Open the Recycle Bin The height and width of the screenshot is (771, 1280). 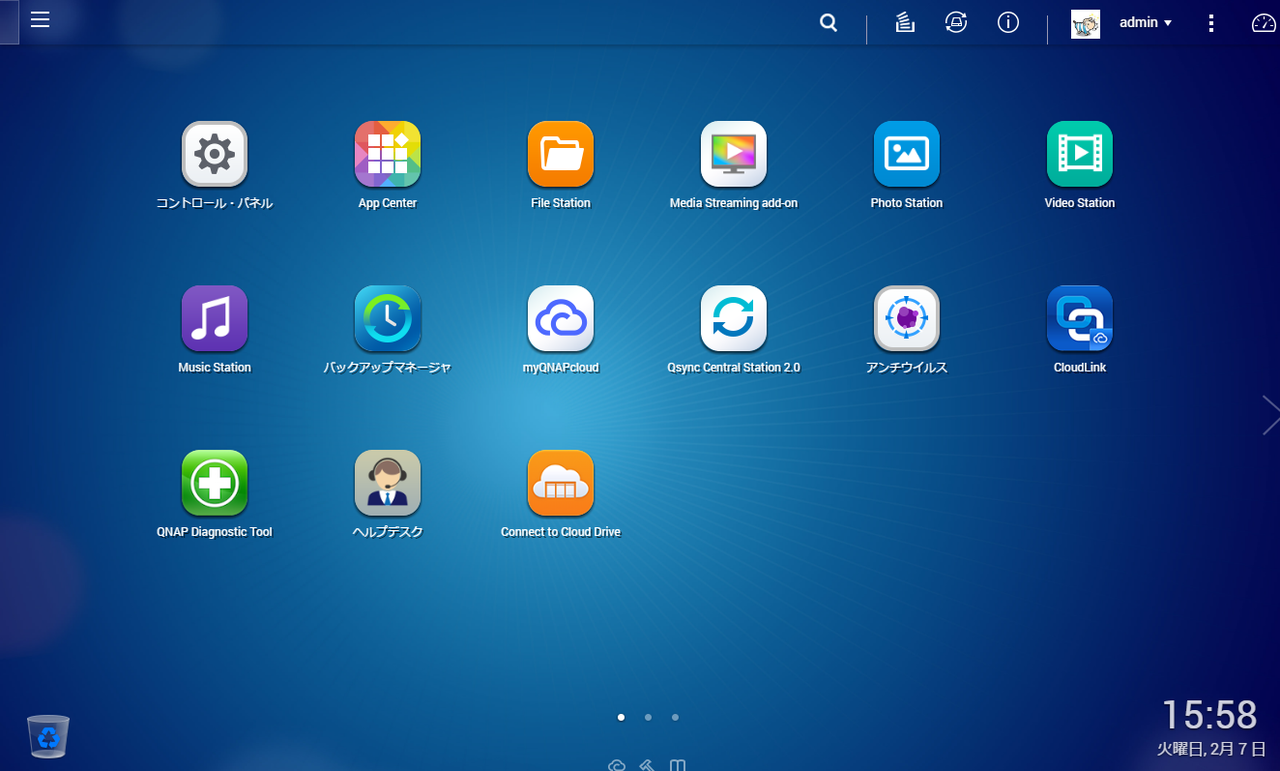pyautogui.click(x=48, y=736)
